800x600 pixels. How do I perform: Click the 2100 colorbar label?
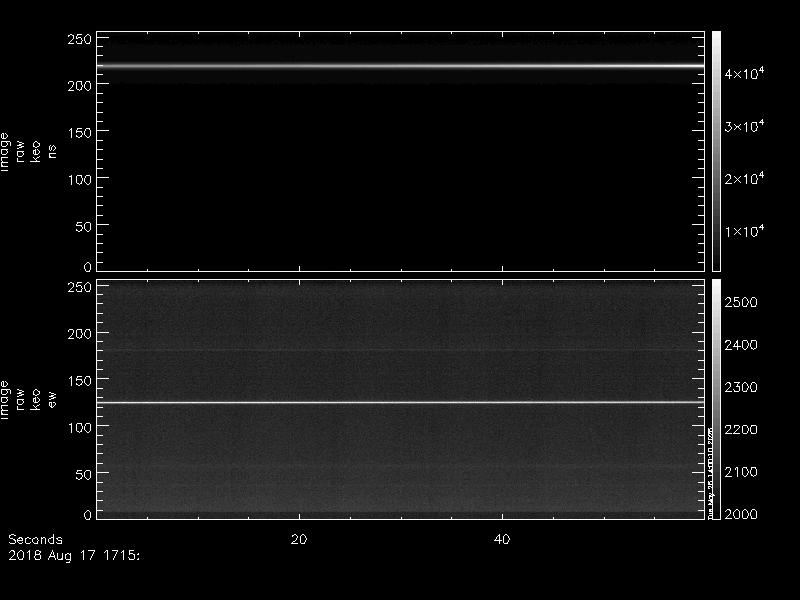741,472
